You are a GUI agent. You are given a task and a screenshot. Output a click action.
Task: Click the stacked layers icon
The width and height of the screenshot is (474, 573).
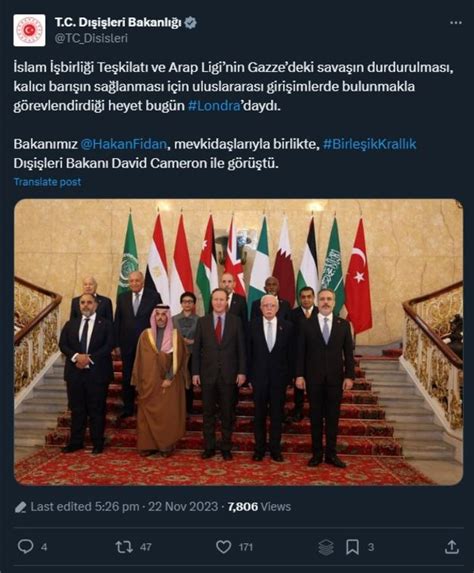[x=326, y=547]
